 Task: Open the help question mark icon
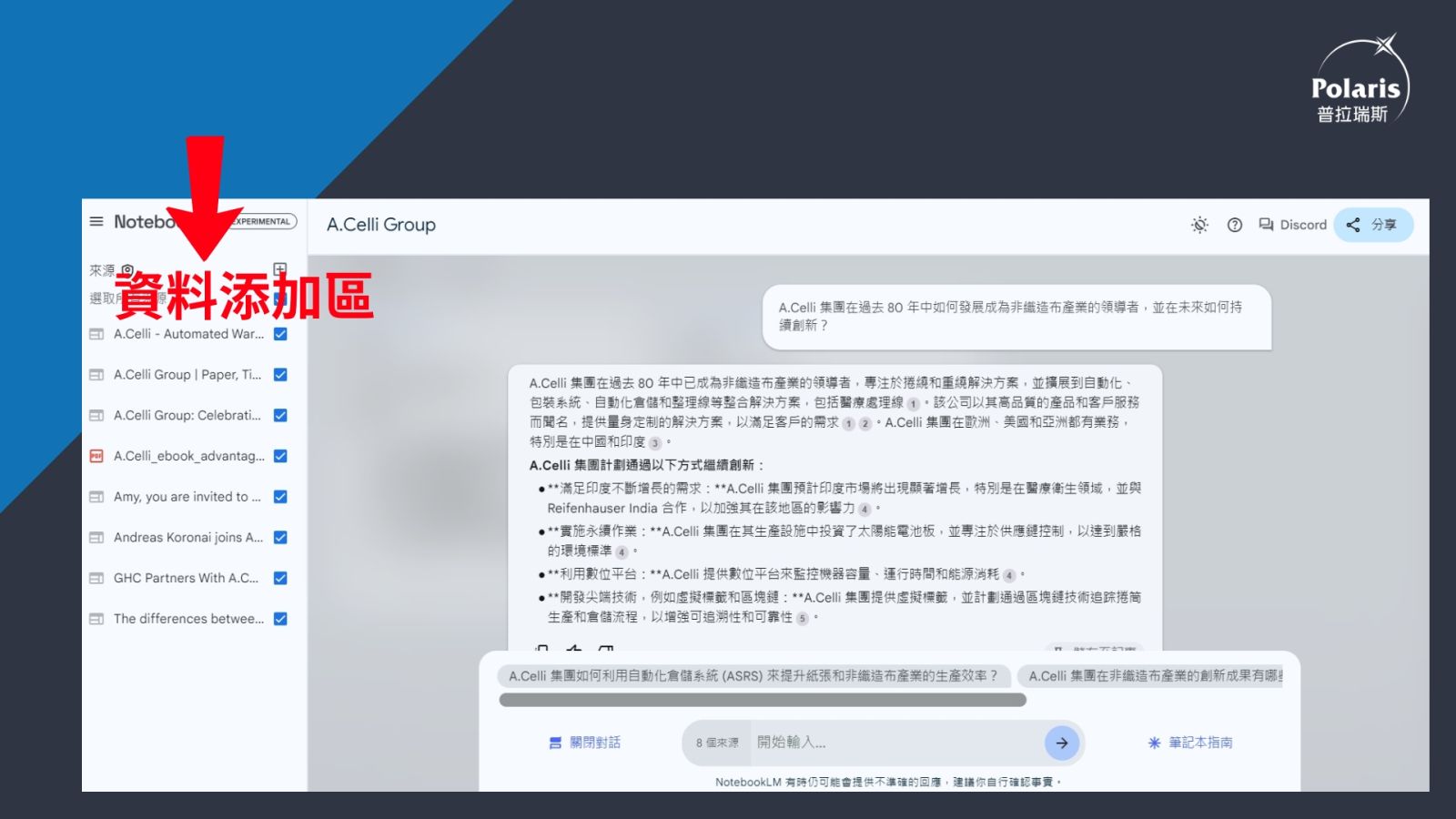(x=1234, y=225)
